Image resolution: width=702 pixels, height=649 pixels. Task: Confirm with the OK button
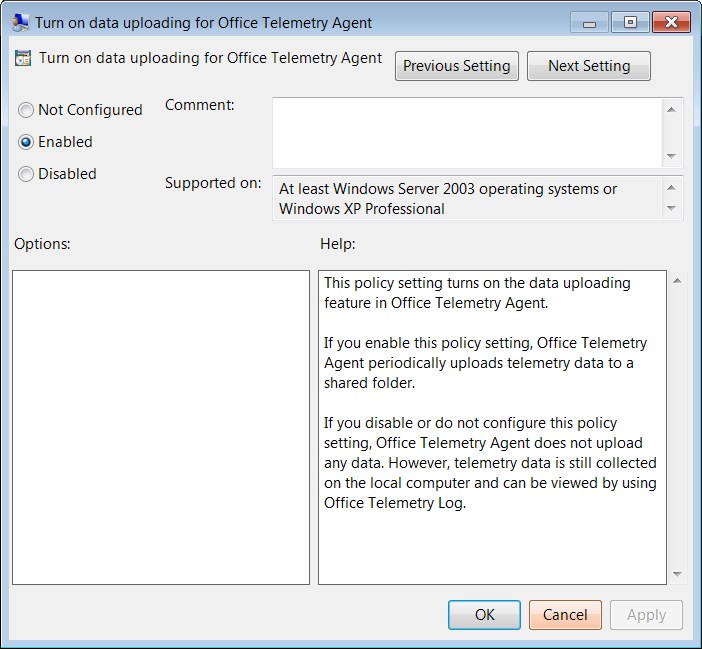tap(484, 615)
